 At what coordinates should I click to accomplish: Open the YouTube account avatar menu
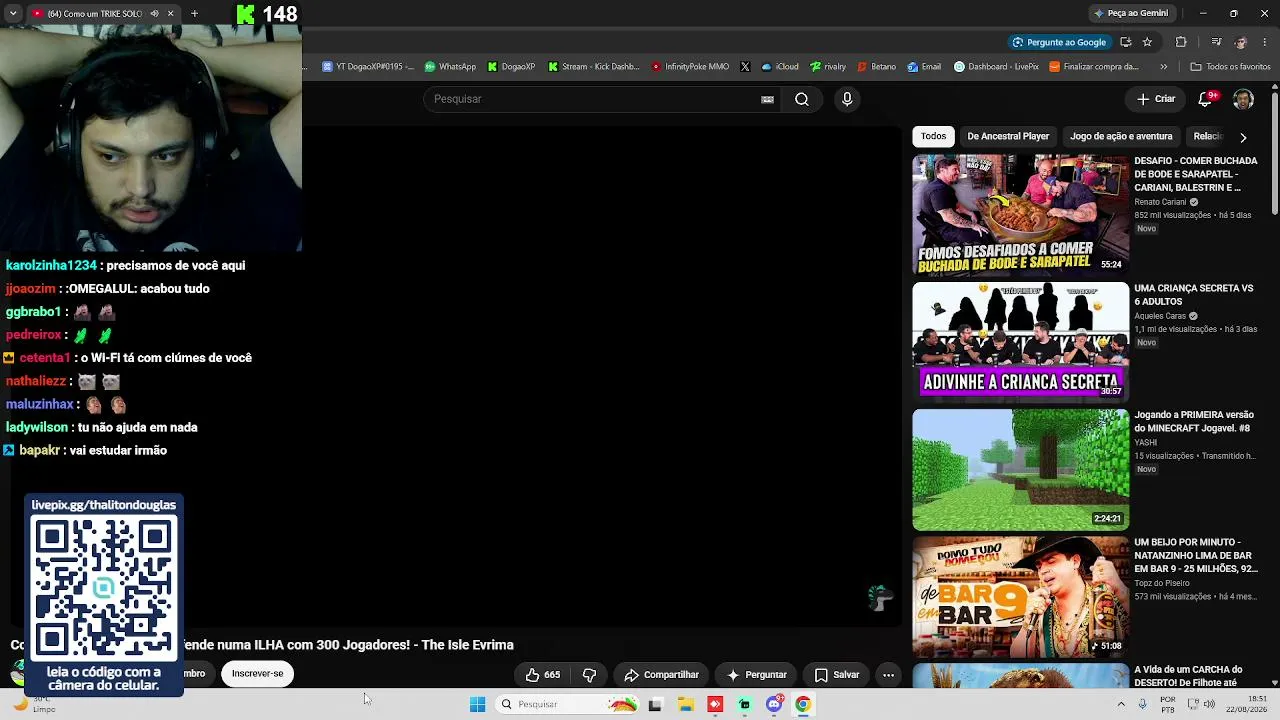(1243, 99)
